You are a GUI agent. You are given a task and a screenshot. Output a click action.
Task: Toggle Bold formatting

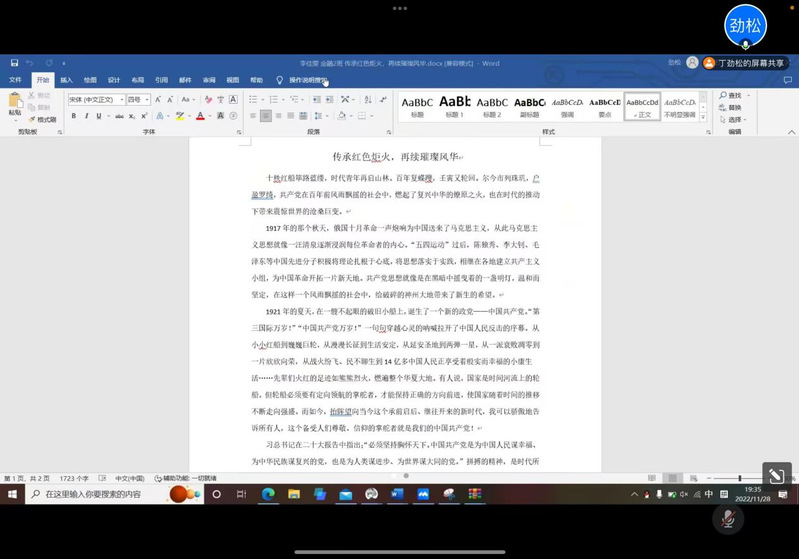pos(73,116)
